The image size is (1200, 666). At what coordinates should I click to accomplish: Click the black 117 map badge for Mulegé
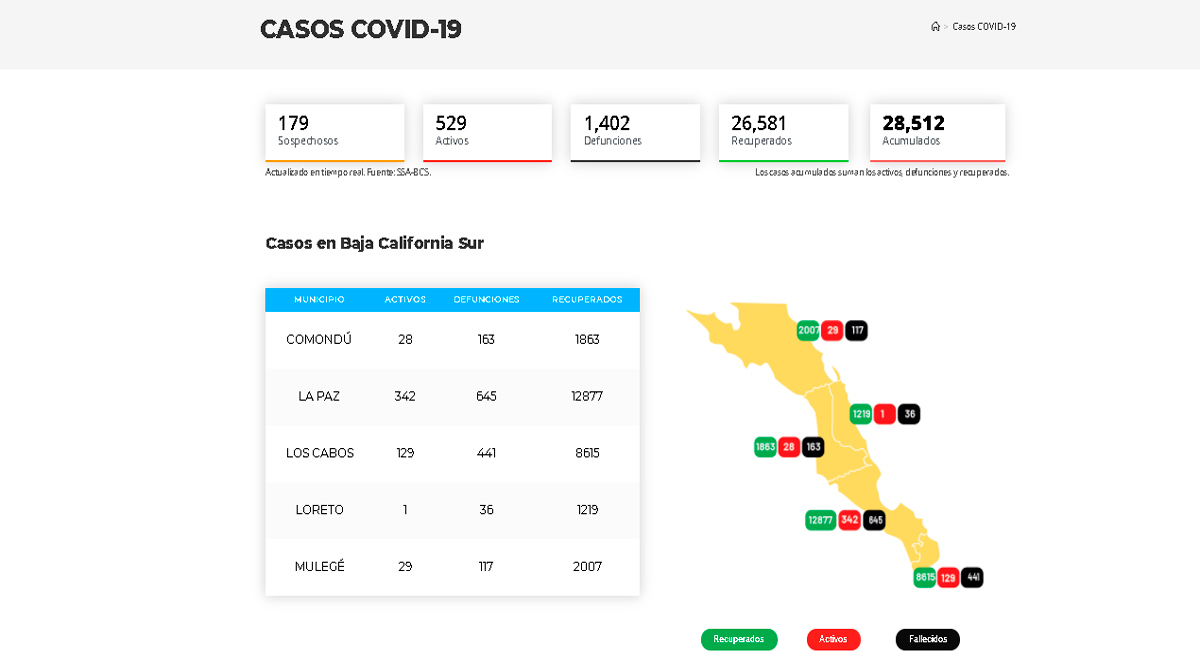[856, 330]
